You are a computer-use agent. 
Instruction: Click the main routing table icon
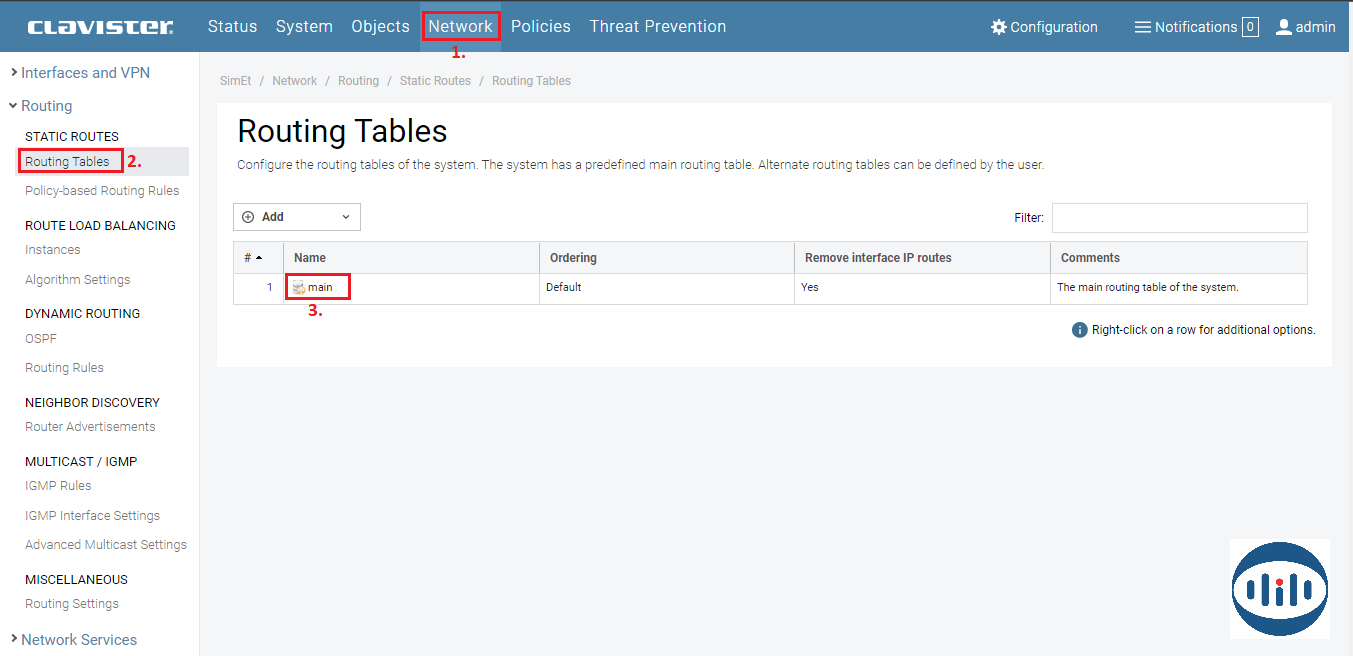298,288
